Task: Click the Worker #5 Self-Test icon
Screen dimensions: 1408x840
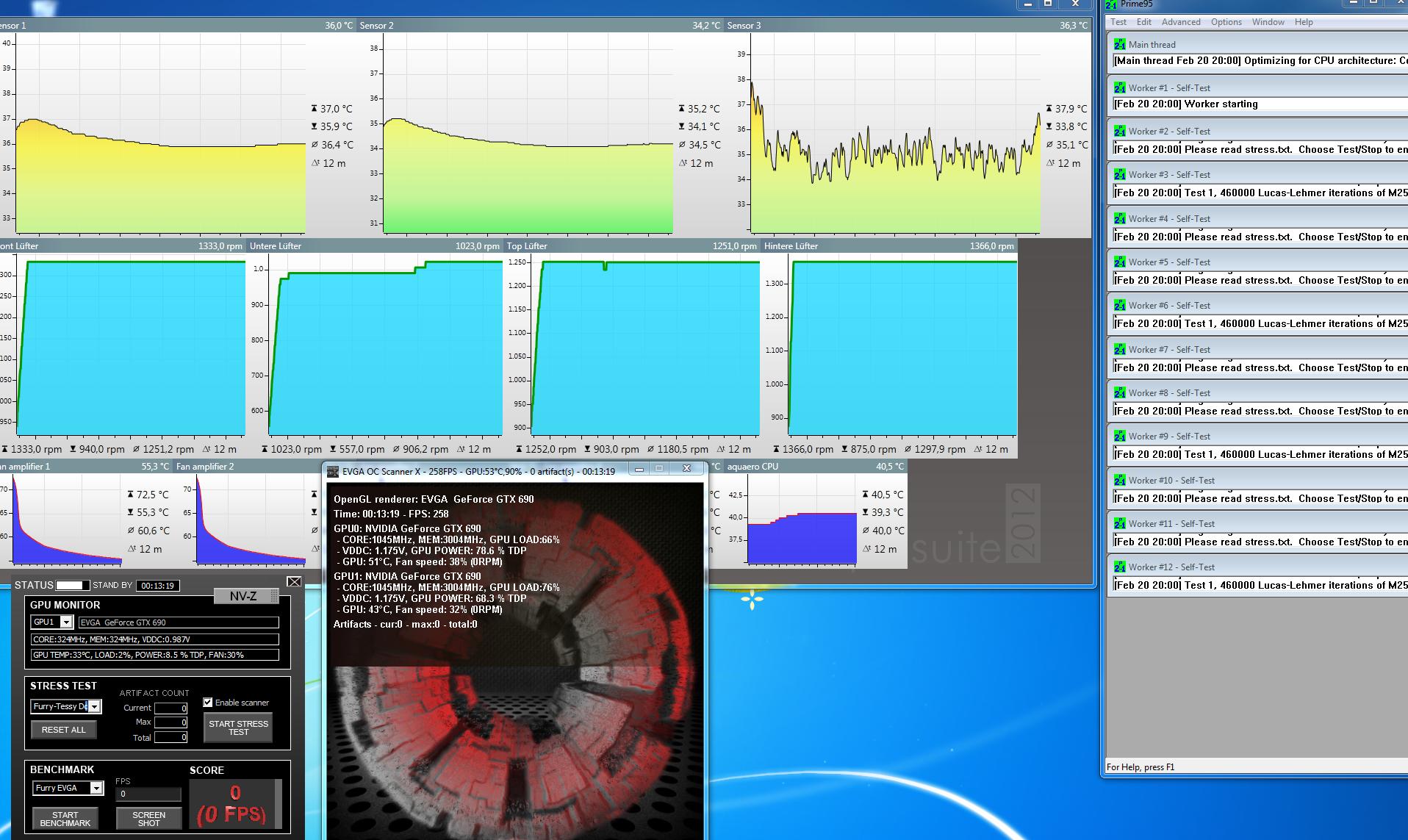Action: coord(1119,262)
